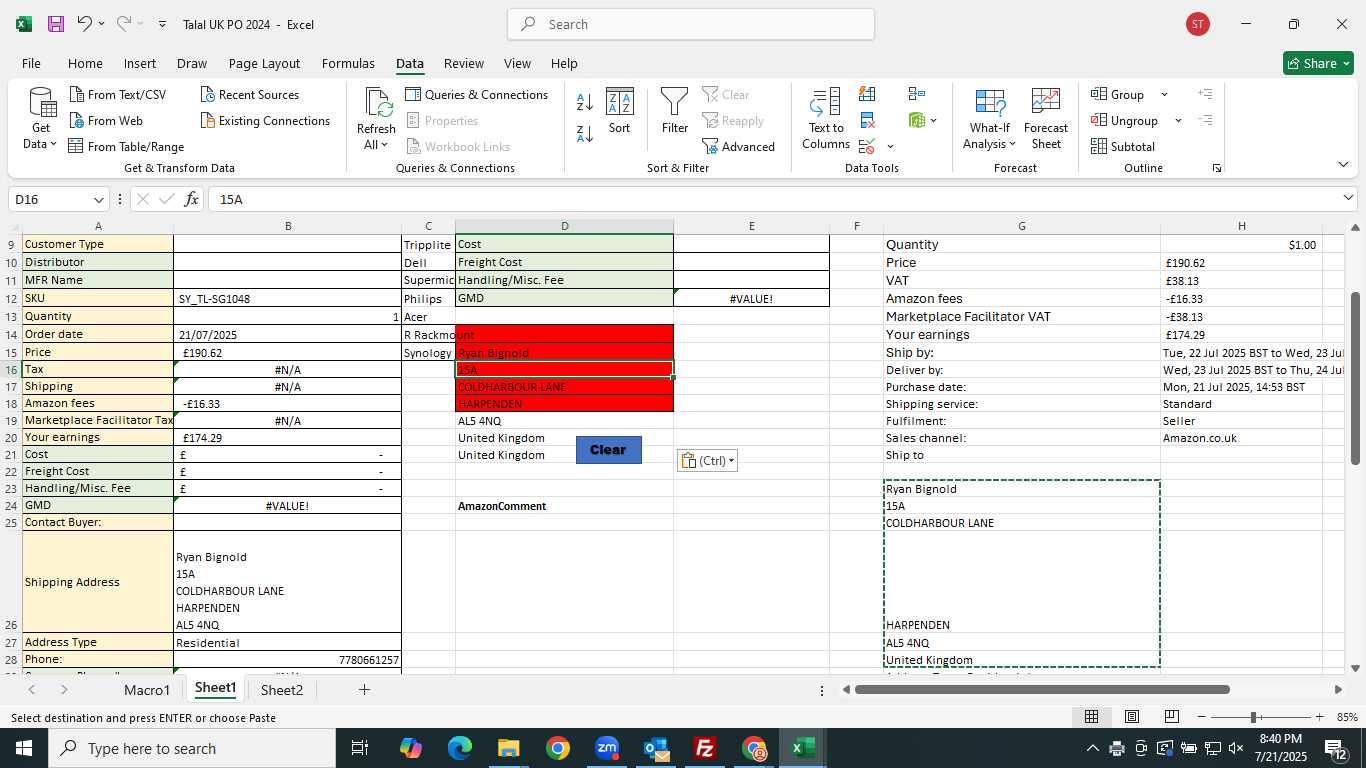Image resolution: width=1366 pixels, height=768 pixels.
Task: Switch to Page Layout view
Action: point(1132,717)
